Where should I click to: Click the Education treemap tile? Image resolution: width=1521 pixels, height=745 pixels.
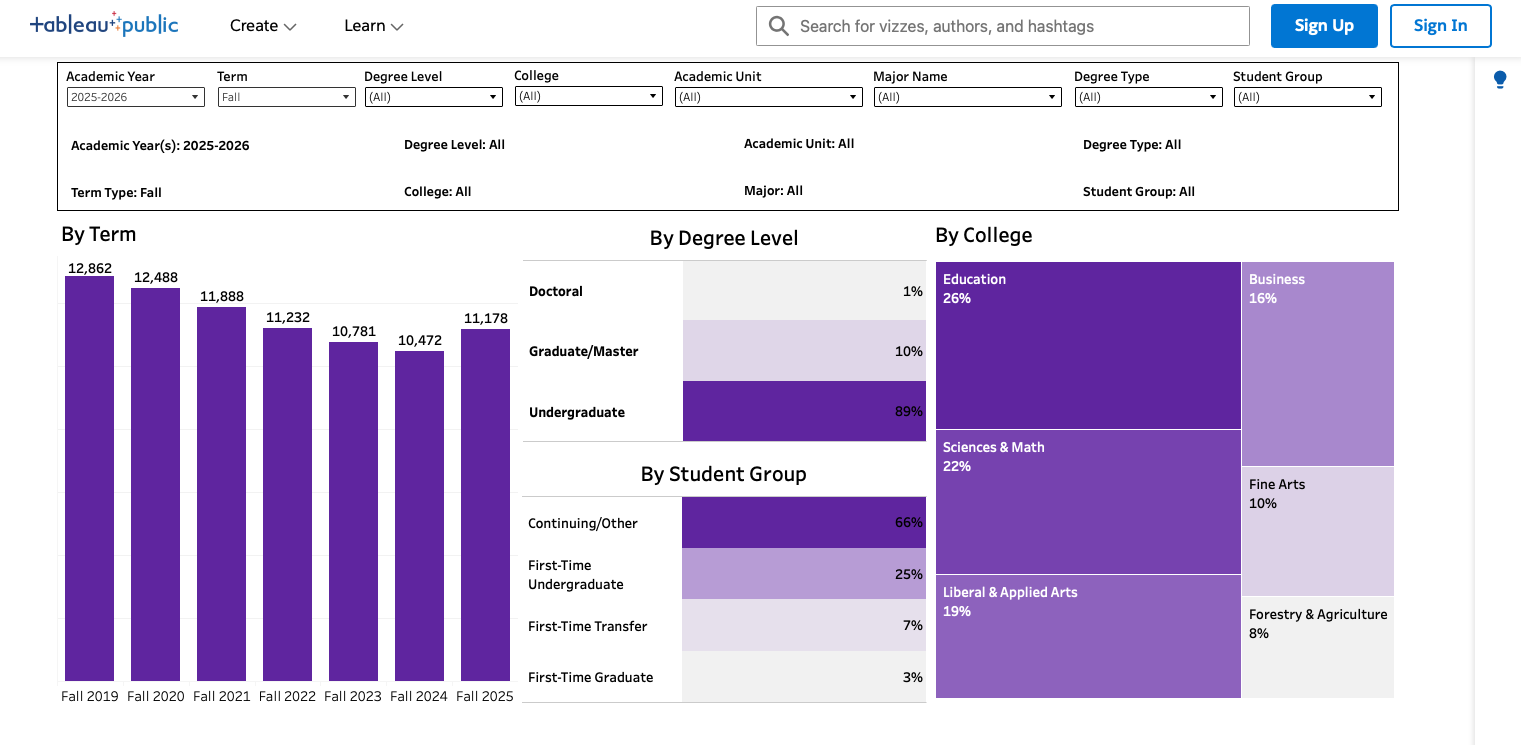1088,345
